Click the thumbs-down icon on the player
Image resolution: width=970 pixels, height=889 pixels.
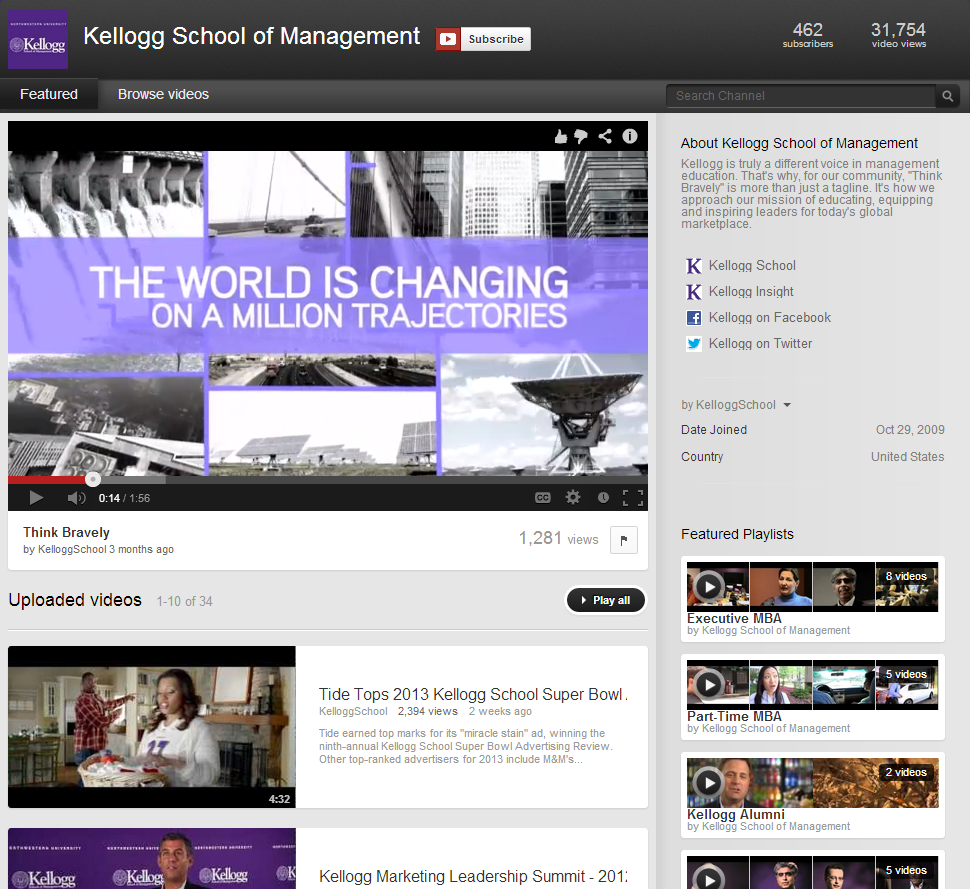click(582, 136)
